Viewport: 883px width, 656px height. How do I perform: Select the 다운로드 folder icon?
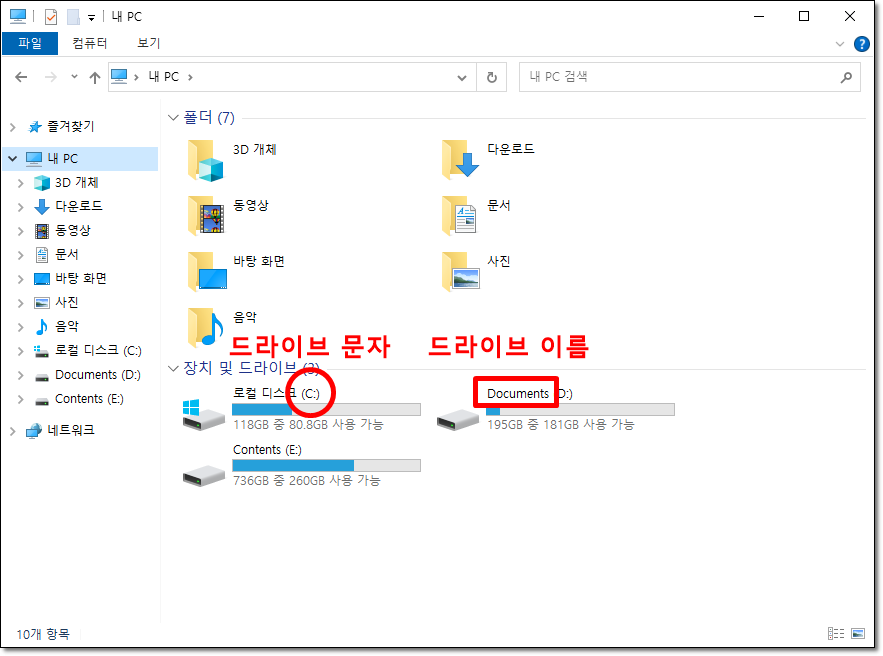point(460,160)
